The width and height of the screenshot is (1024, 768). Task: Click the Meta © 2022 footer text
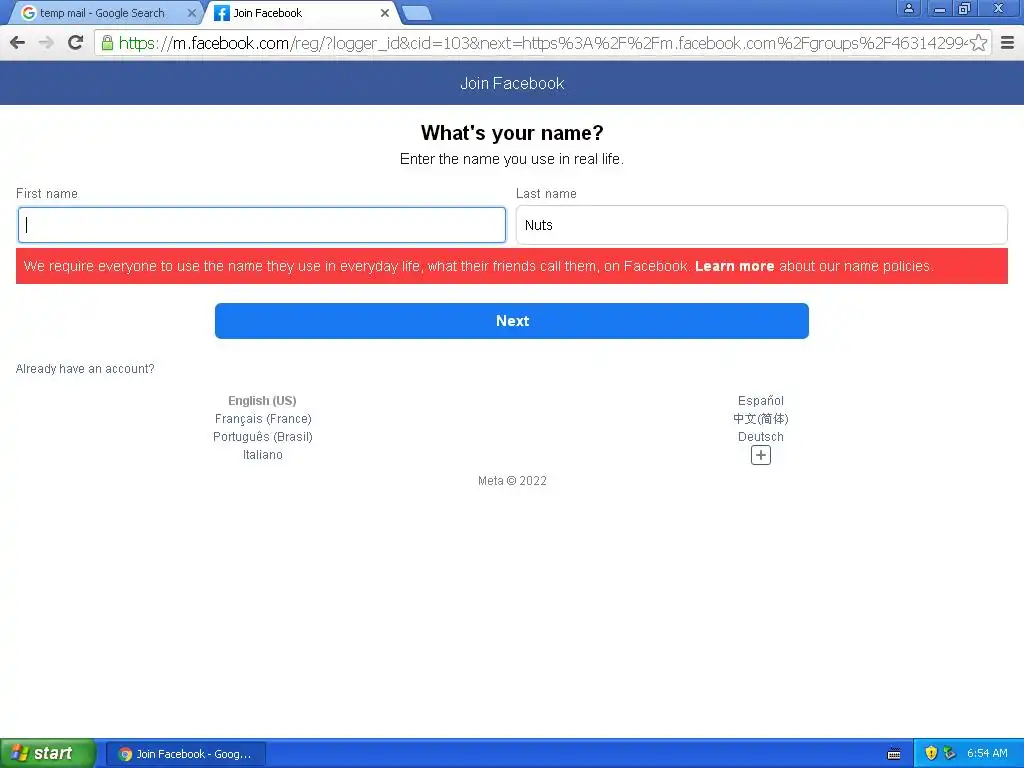pos(512,481)
